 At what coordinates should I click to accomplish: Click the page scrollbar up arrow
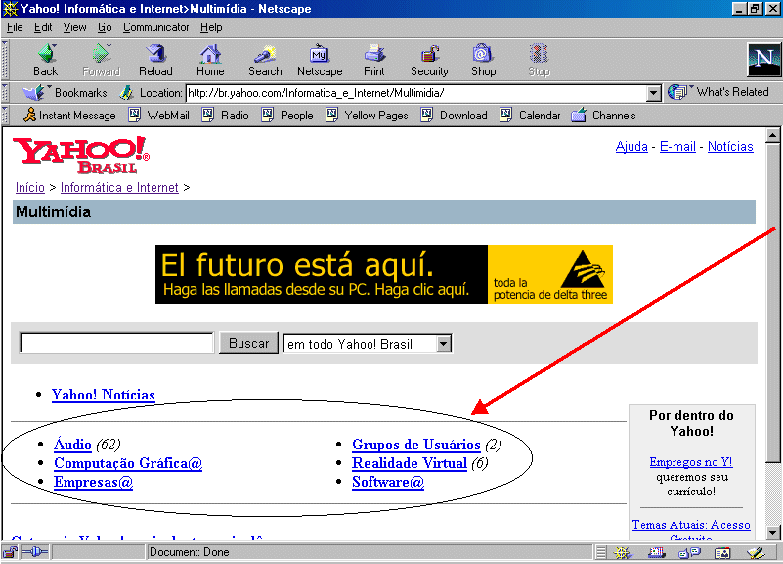coord(773,135)
